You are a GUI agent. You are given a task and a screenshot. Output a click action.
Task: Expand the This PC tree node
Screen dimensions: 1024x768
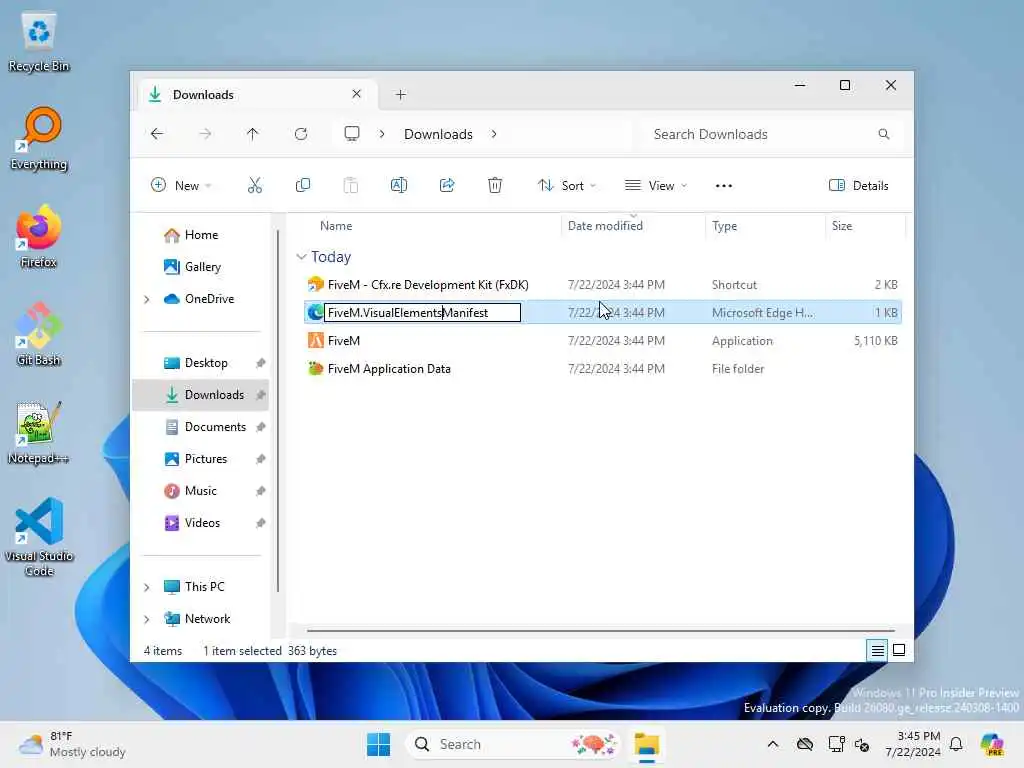coord(147,587)
